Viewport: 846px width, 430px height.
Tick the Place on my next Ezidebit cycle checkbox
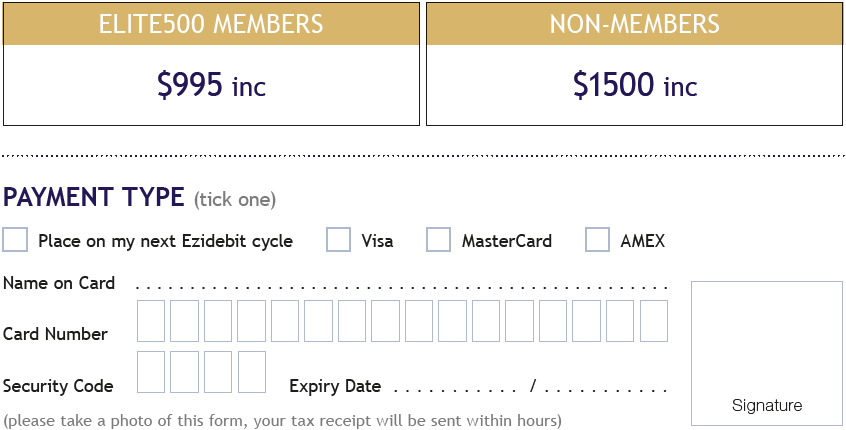(15, 240)
